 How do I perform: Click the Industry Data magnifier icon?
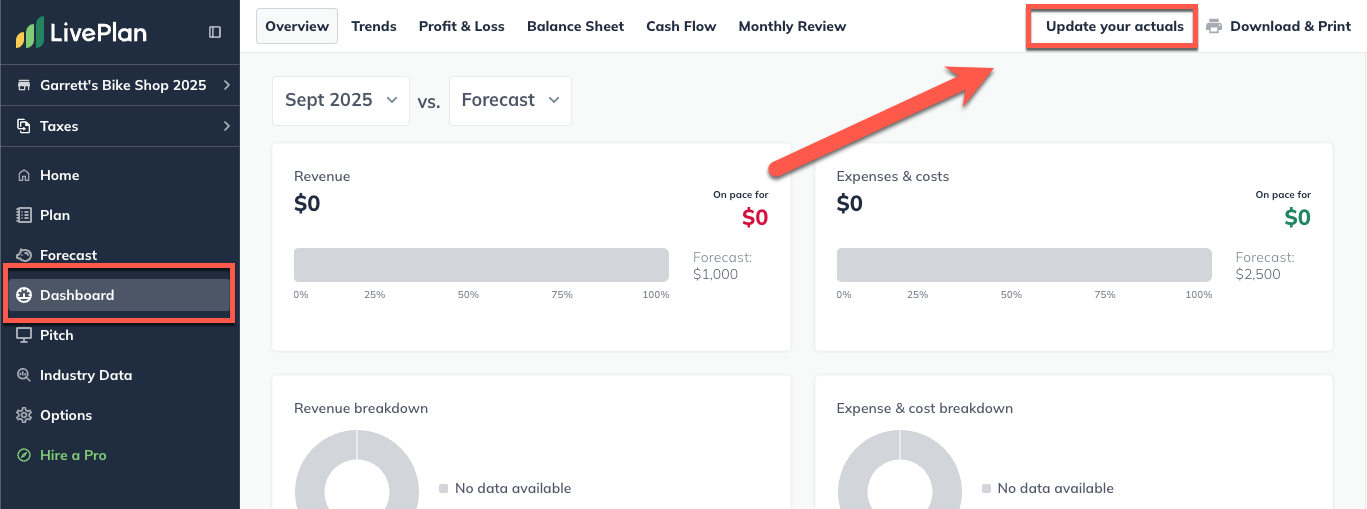point(24,375)
